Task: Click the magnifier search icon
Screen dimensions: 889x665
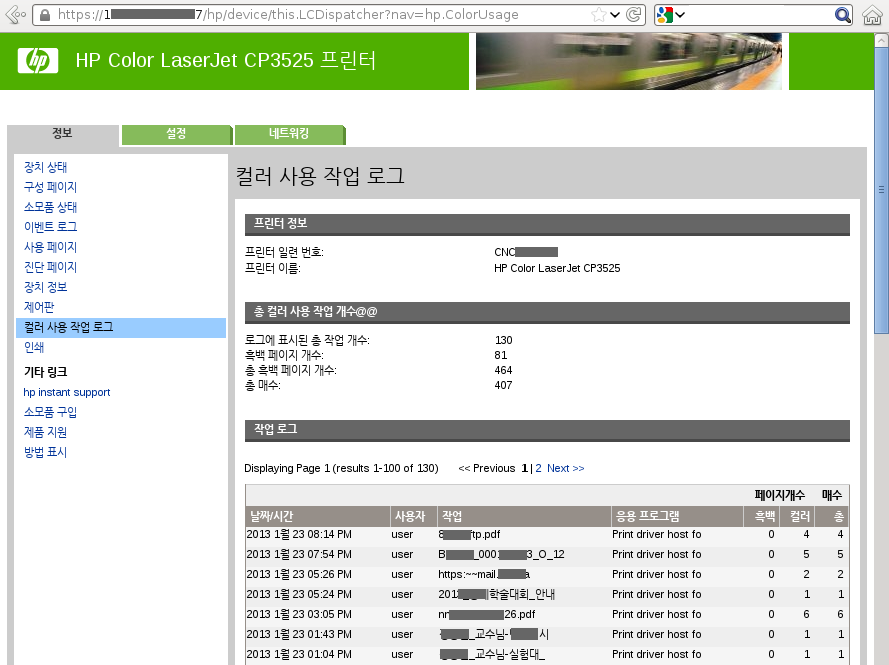Action: click(x=843, y=15)
